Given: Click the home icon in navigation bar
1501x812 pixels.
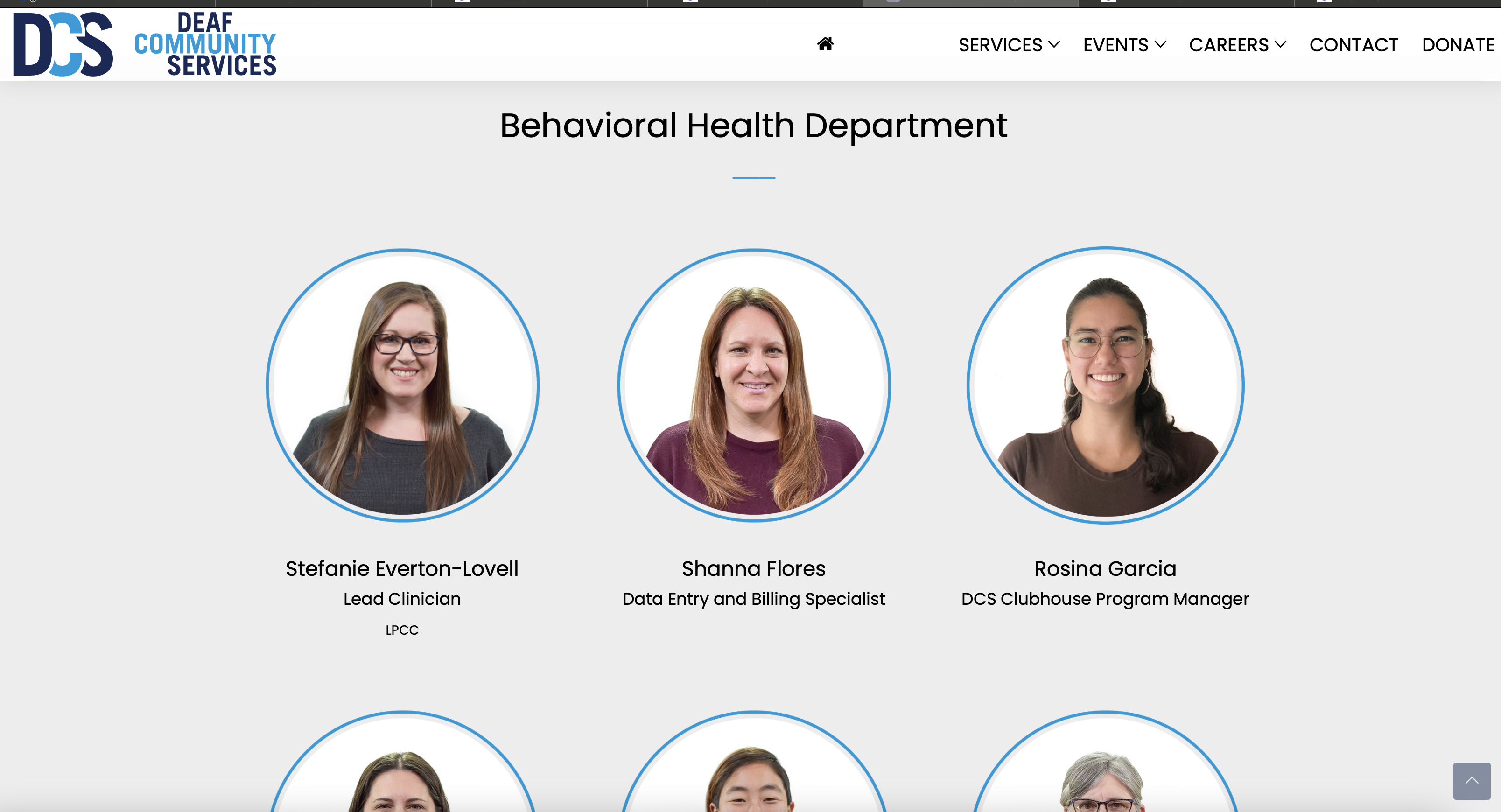Looking at the screenshot, I should pyautogui.click(x=825, y=44).
